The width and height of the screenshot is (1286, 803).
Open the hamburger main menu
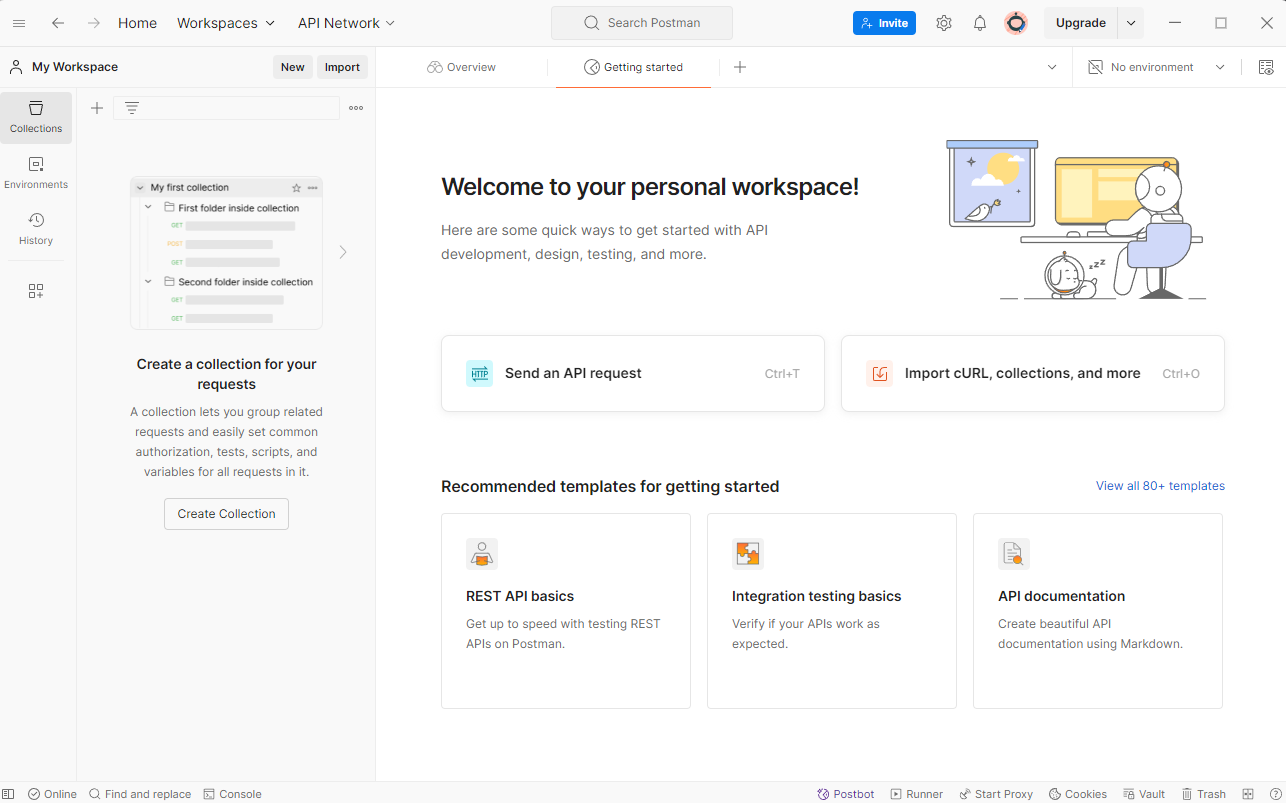[x=19, y=23]
